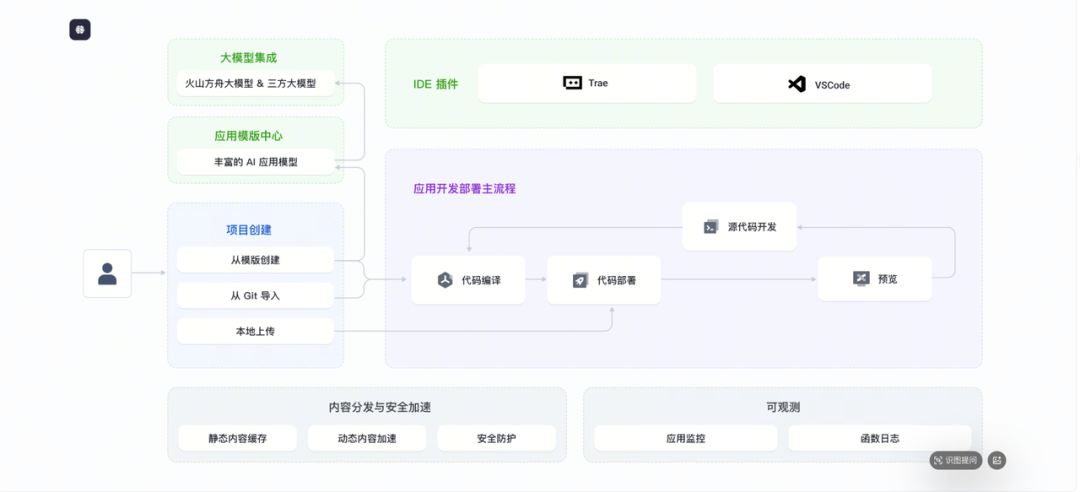Screen dimensions: 1080x492
Task: Click the 丰富的 AI 应用模型 box
Action: coord(256,162)
